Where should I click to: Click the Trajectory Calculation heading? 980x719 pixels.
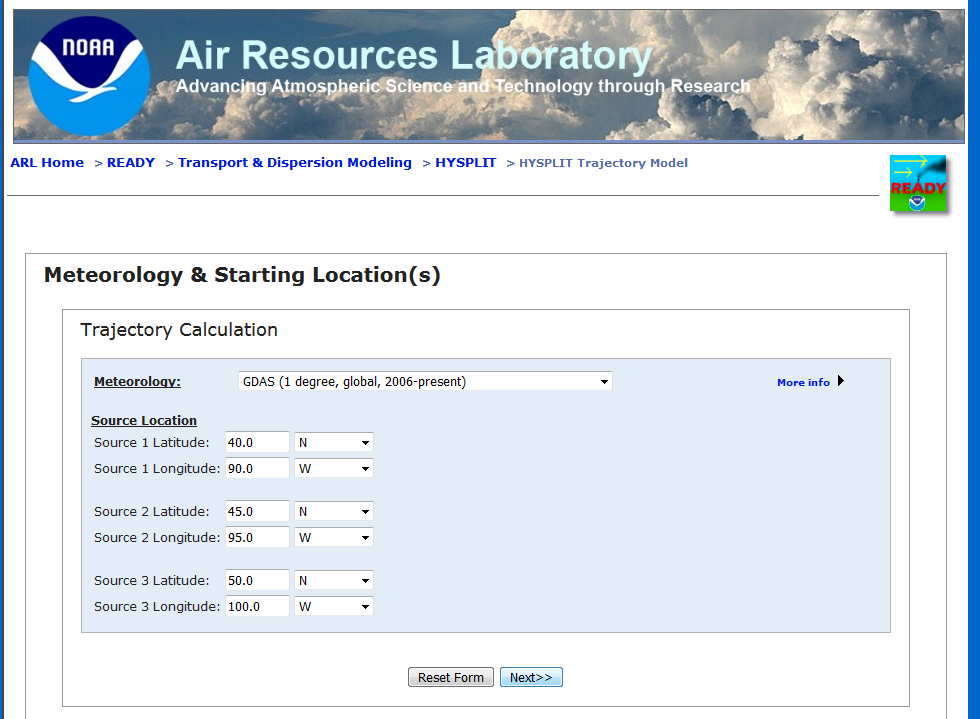[x=179, y=329]
